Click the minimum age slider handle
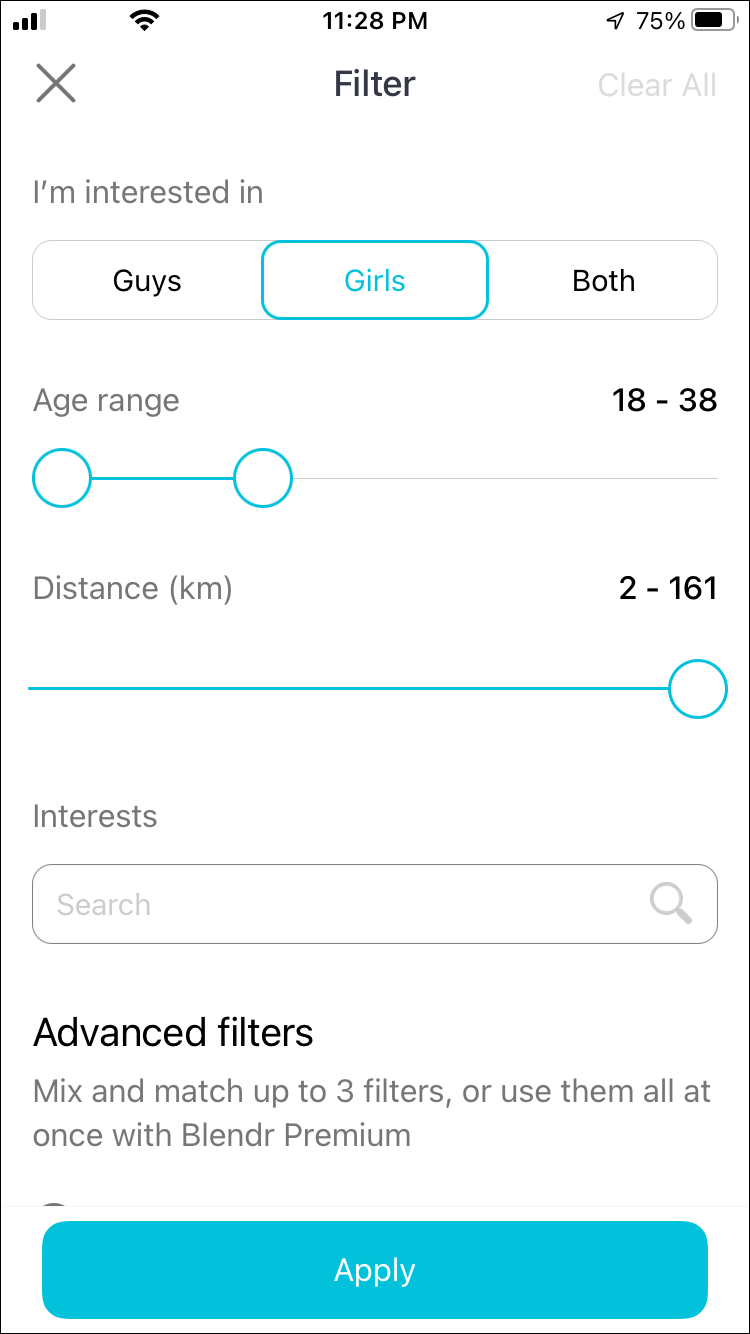 62,479
